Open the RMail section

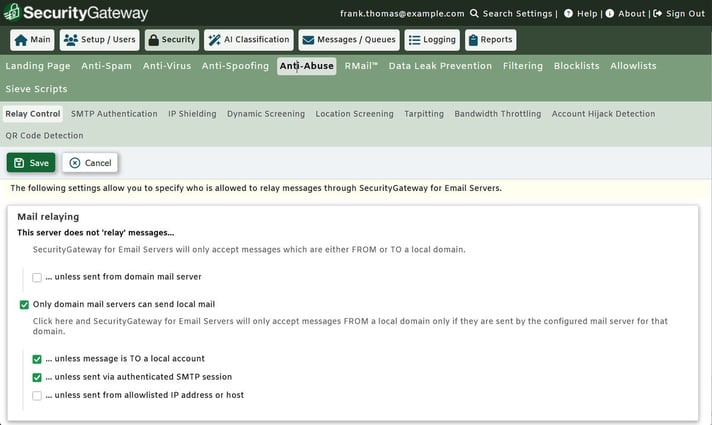(x=361, y=66)
